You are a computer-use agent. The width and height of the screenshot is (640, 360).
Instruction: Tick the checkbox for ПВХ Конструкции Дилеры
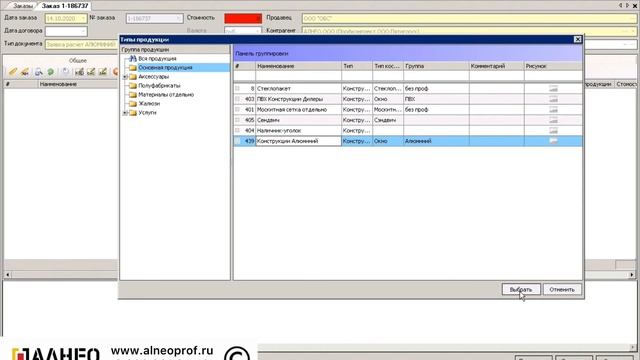pyautogui.click(x=238, y=99)
